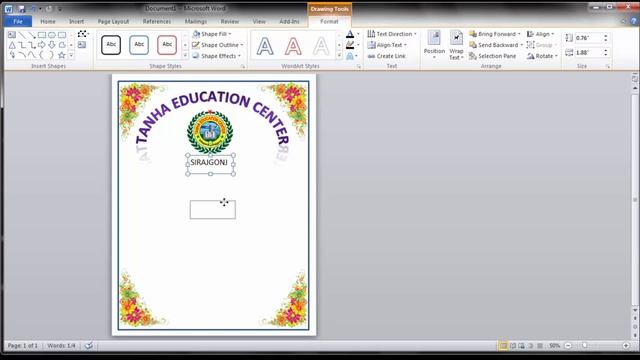The image size is (640, 360).
Task: Switch to Outline view
Action: (x=531, y=346)
